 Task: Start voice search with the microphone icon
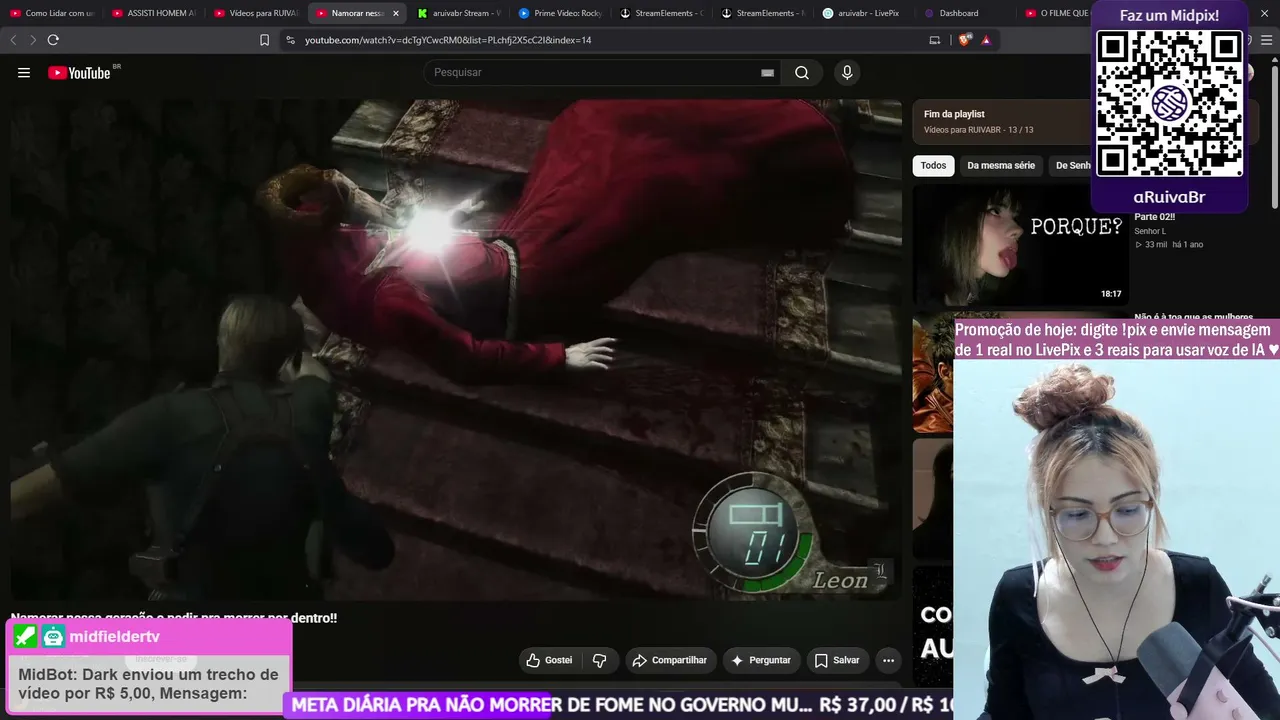pos(847,72)
